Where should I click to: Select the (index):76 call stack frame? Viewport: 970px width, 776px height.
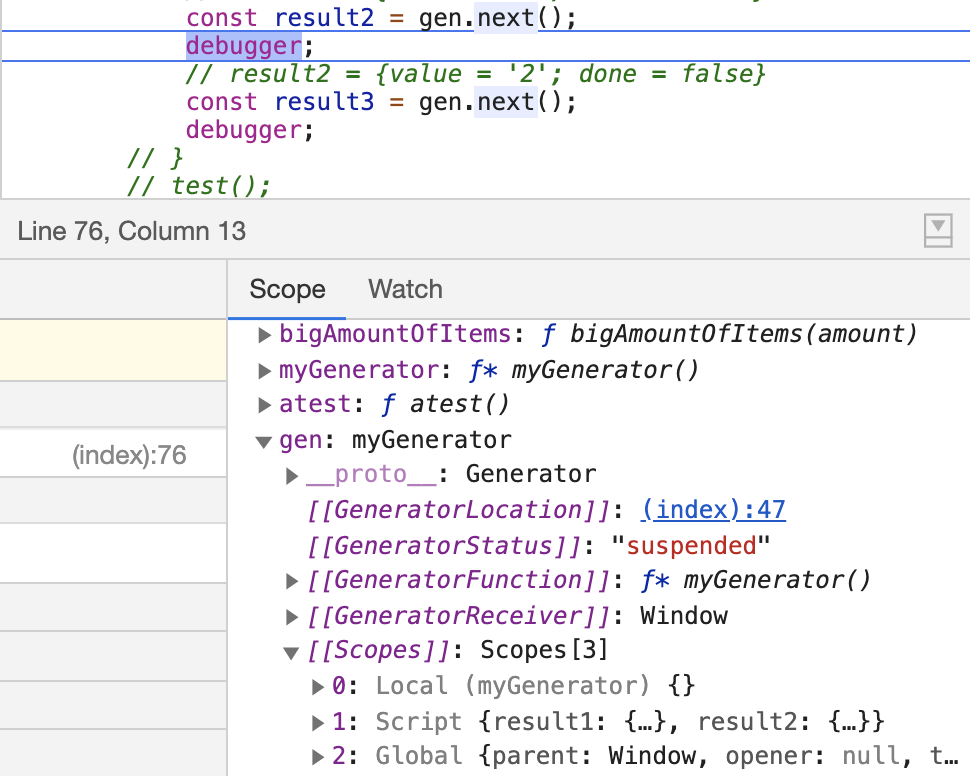pos(113,453)
